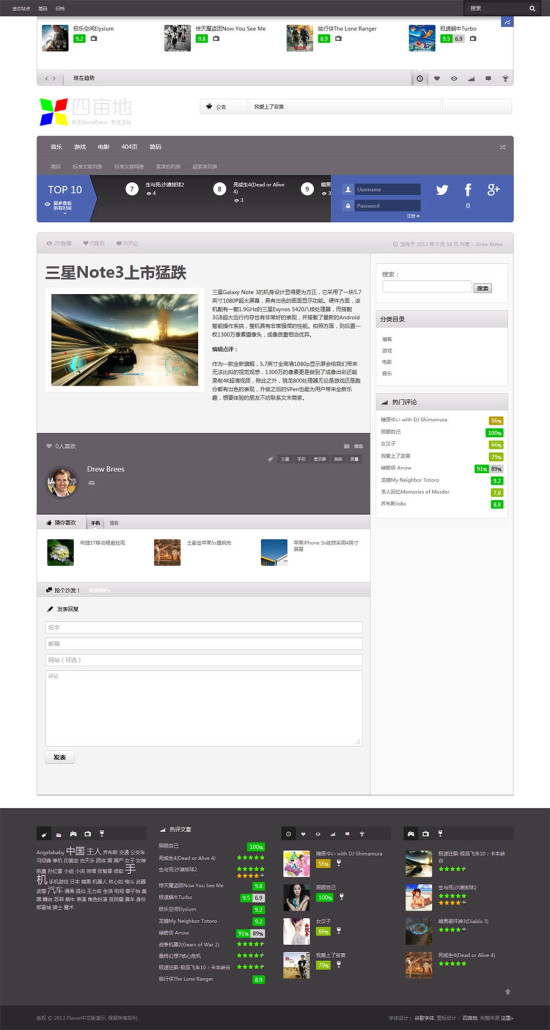The width and height of the screenshot is (550, 1030).
Task: Open the Facebook share icon
Action: point(468,190)
